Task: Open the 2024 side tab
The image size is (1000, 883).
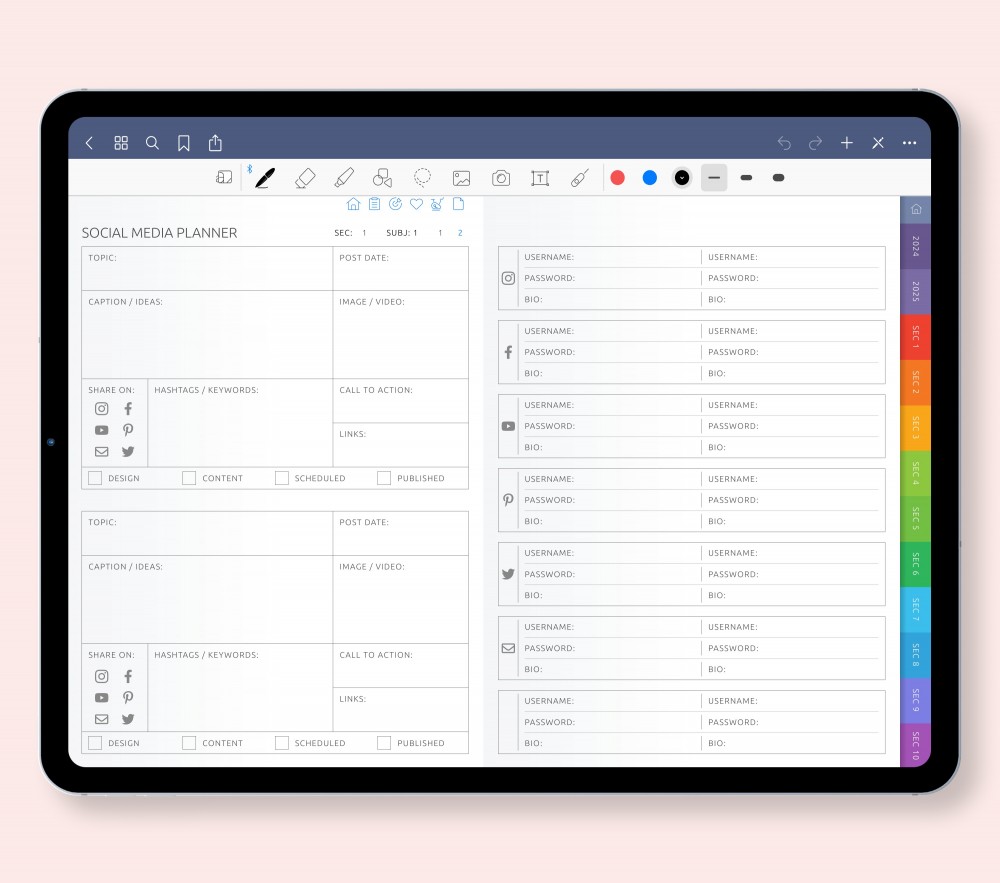Action: pos(916,246)
